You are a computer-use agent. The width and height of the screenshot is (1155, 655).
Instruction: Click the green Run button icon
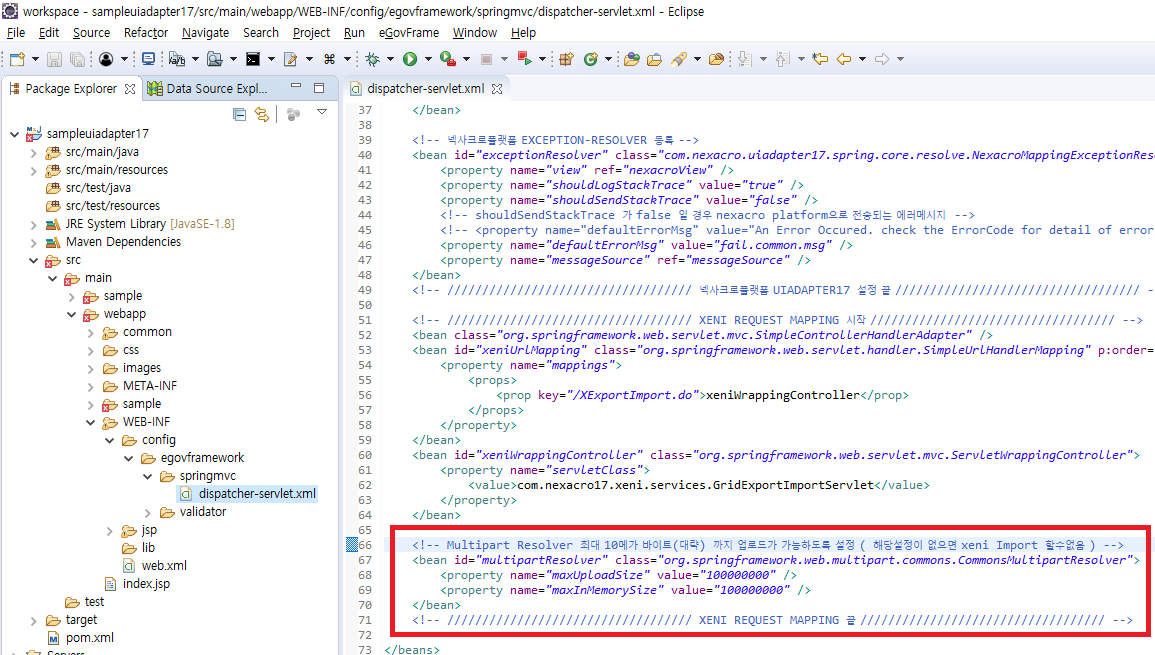coord(409,60)
